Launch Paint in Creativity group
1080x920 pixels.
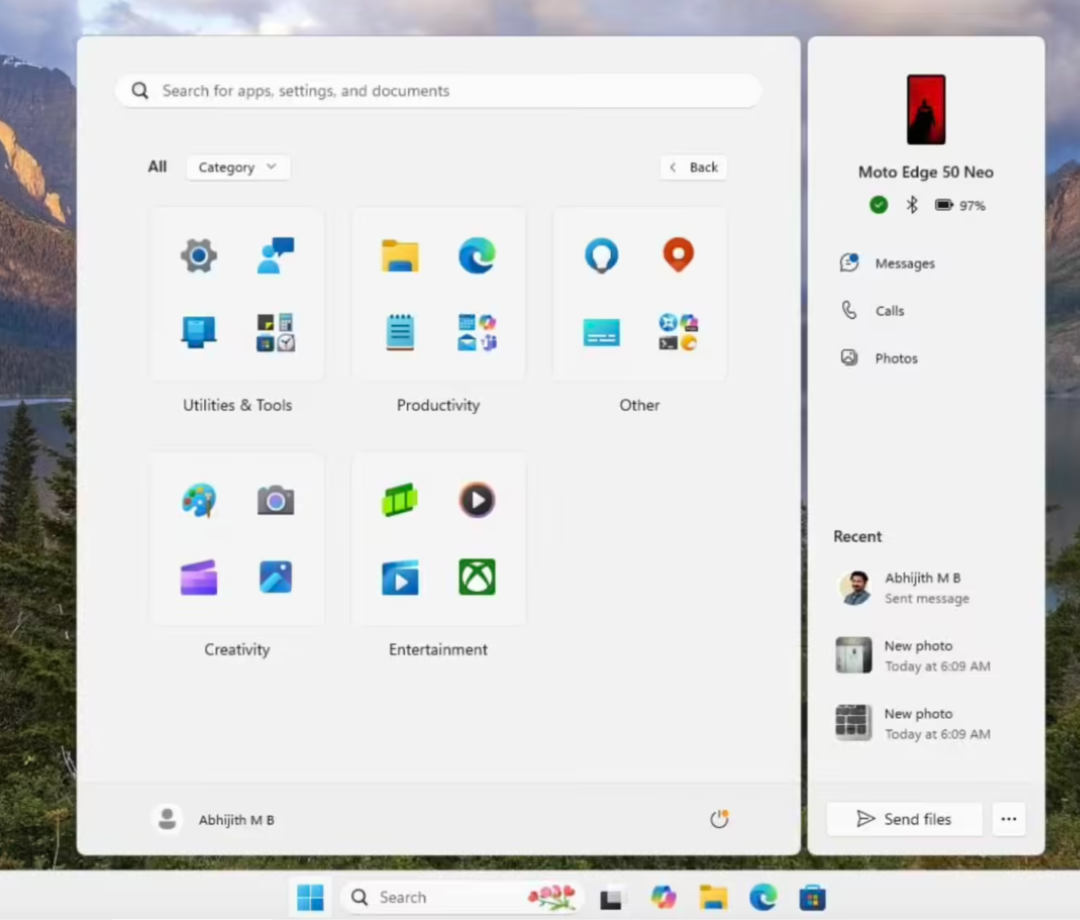pos(199,501)
